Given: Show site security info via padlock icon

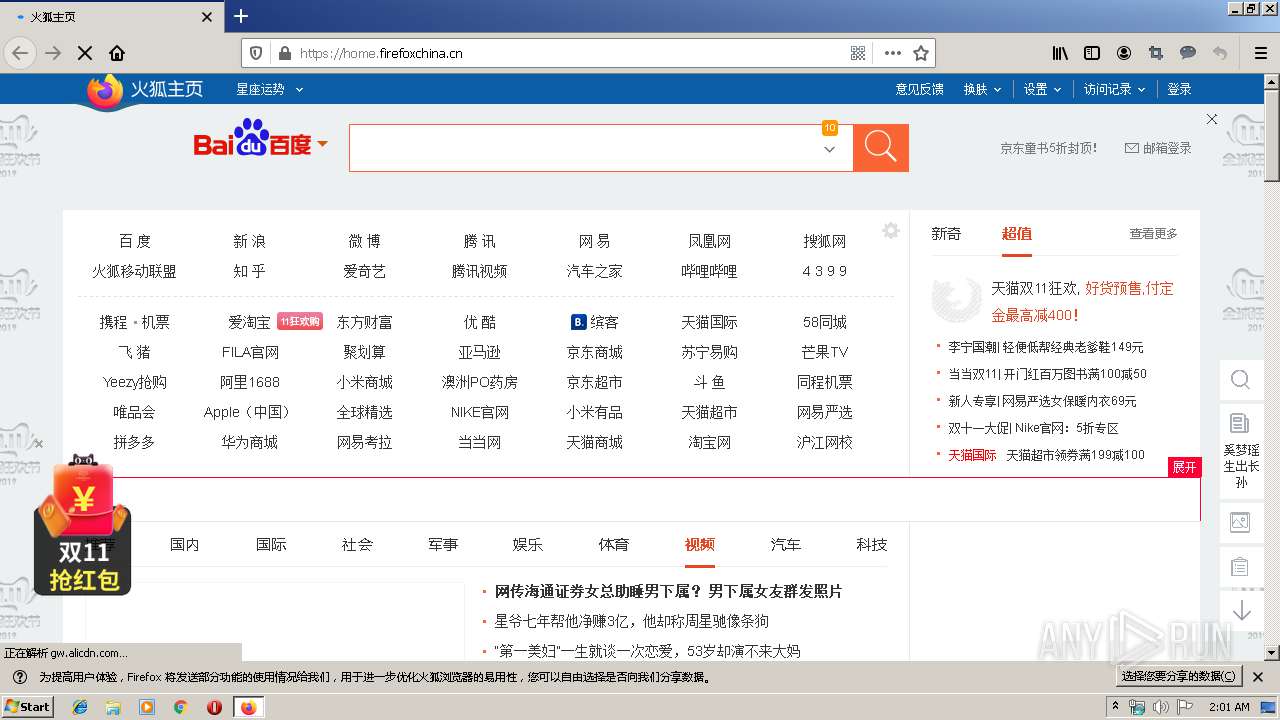Looking at the screenshot, I should [284, 53].
